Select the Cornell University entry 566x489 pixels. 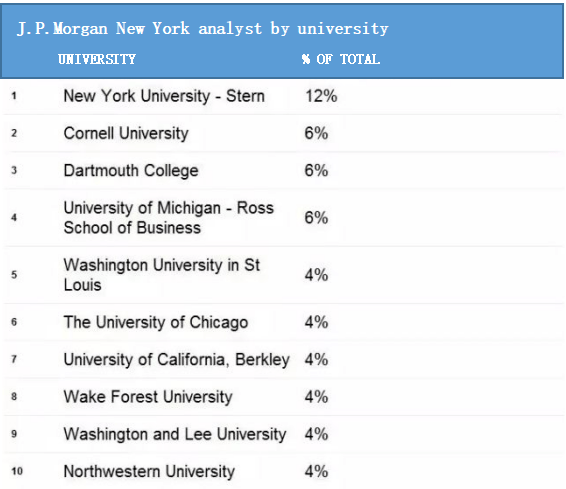126,134
